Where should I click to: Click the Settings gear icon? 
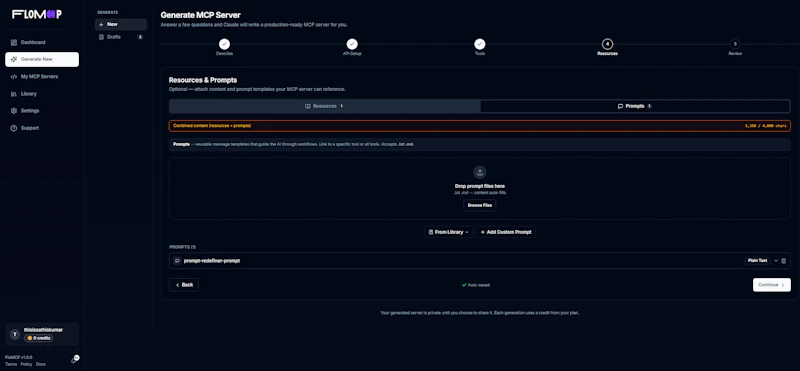click(x=14, y=111)
